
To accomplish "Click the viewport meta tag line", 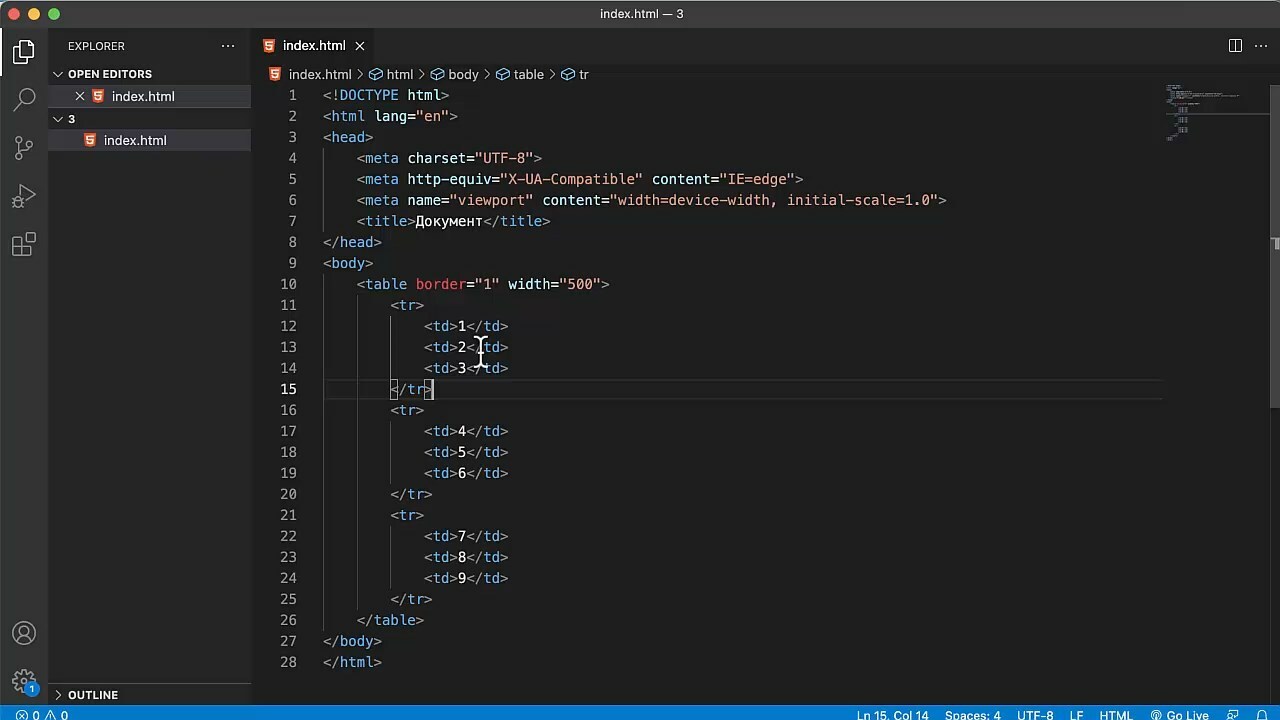I will (652, 200).
